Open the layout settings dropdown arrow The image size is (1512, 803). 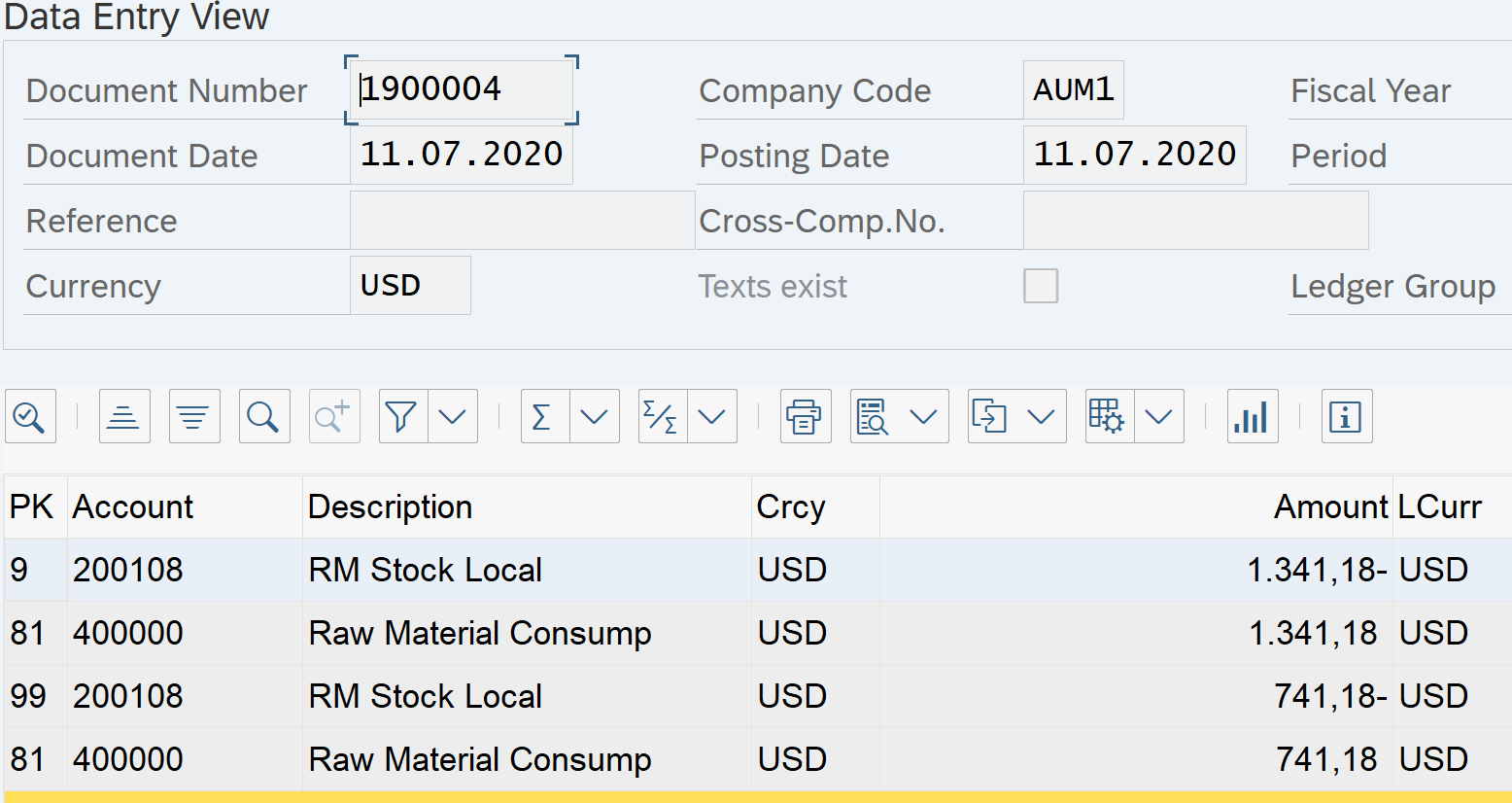[1158, 417]
